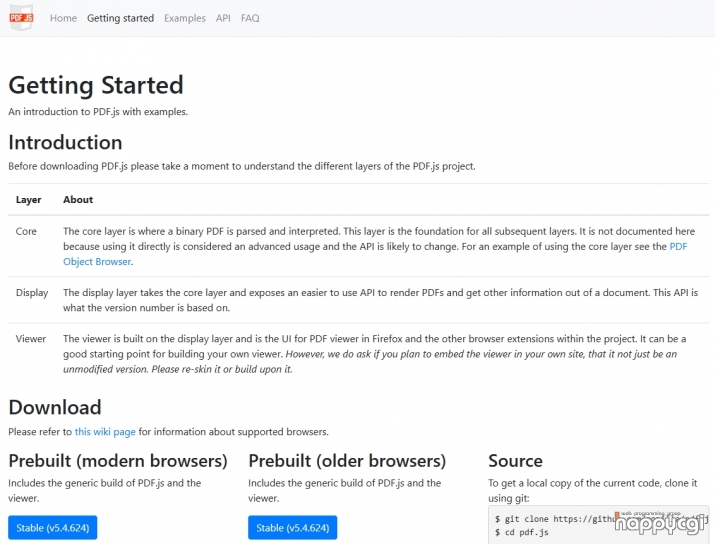
Task: Click the Viewer layer table cell
Action: (31, 339)
